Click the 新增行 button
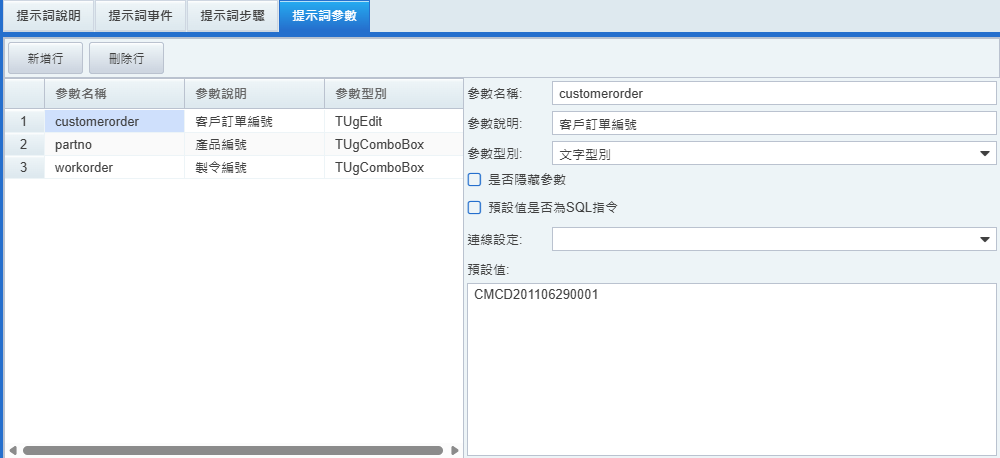 coord(45,59)
